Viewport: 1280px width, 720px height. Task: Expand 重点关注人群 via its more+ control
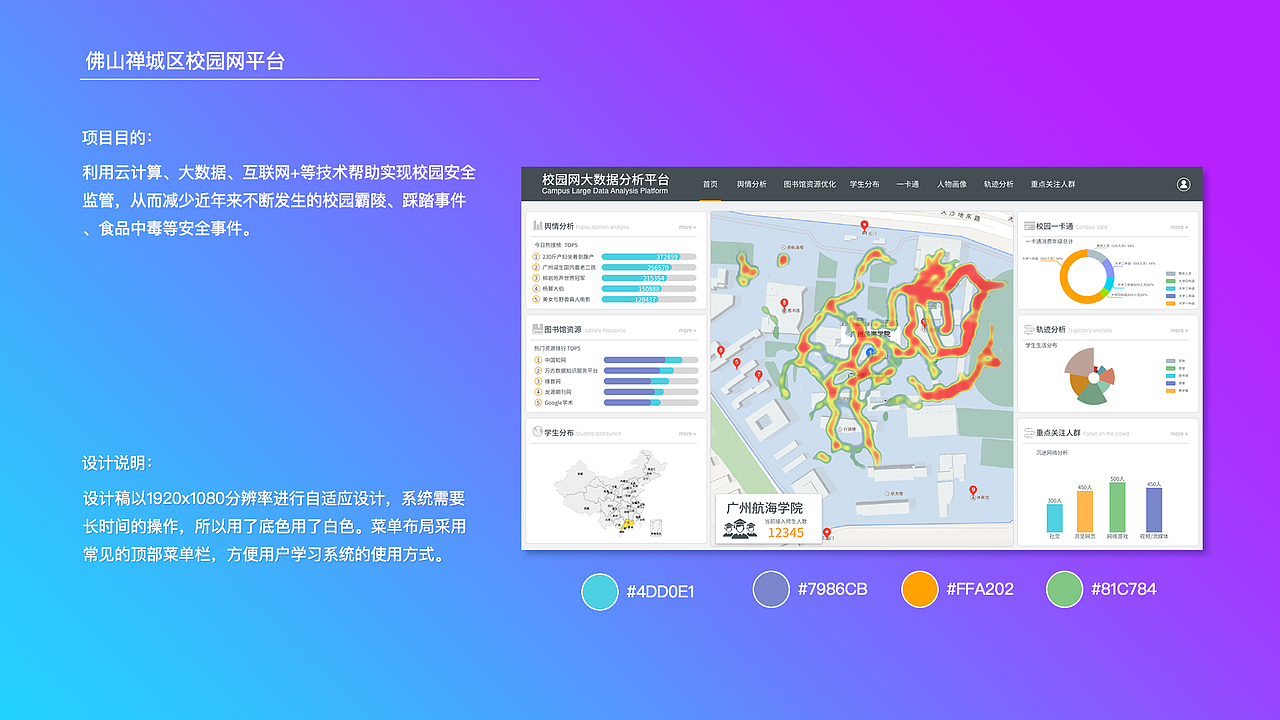tap(1180, 433)
